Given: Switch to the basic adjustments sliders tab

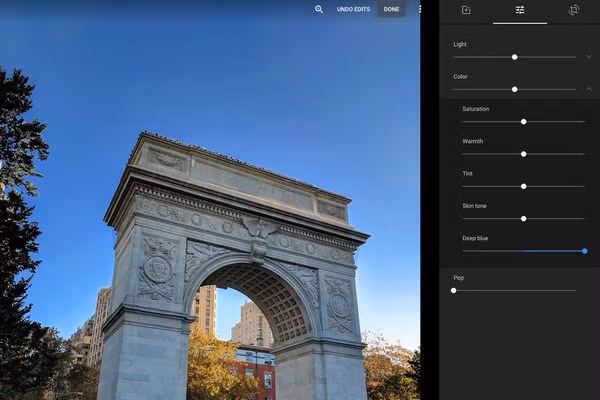Looking at the screenshot, I should click(x=520, y=10).
